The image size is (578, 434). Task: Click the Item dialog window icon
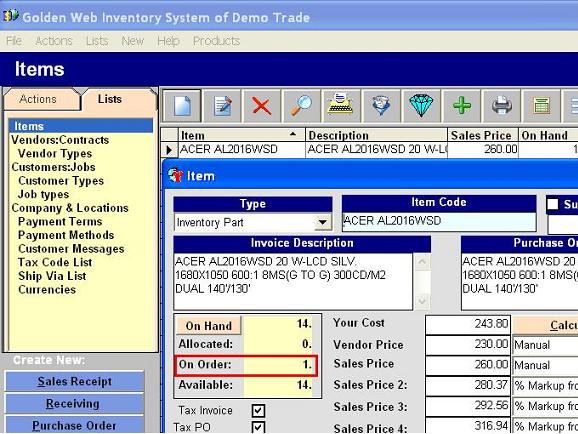pos(175,176)
